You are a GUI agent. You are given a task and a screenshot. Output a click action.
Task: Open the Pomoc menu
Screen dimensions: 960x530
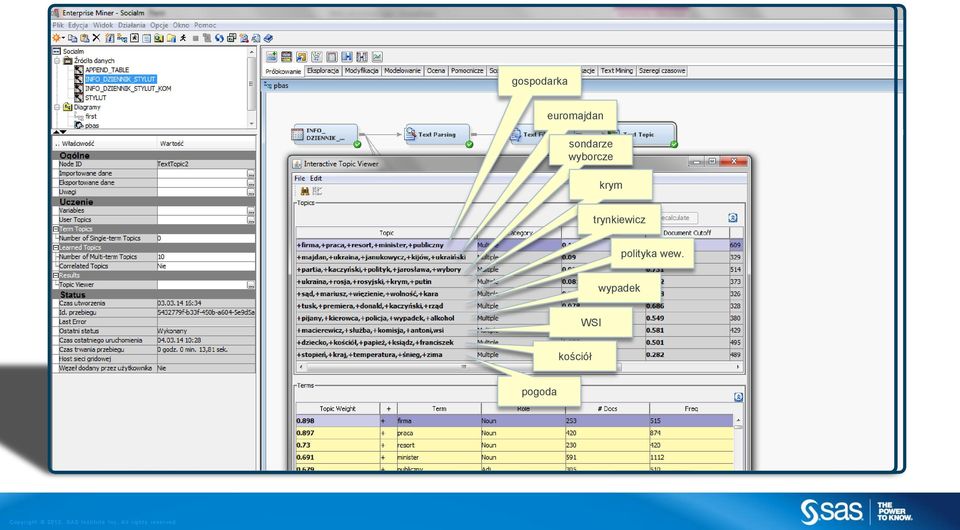[205, 25]
